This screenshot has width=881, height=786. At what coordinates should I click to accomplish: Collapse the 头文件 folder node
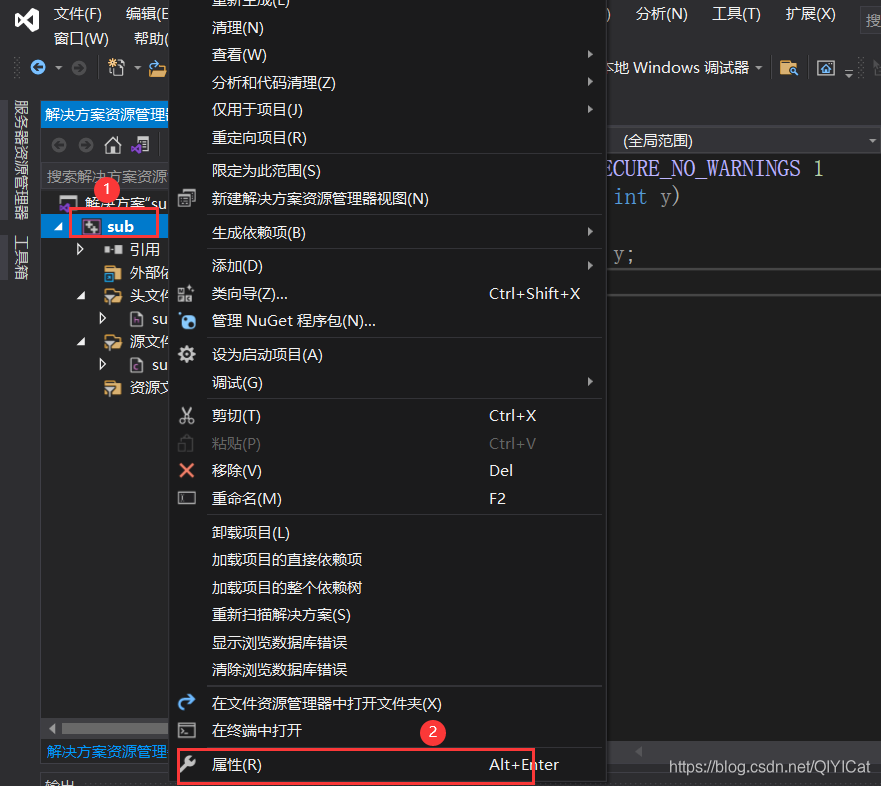tap(81, 296)
